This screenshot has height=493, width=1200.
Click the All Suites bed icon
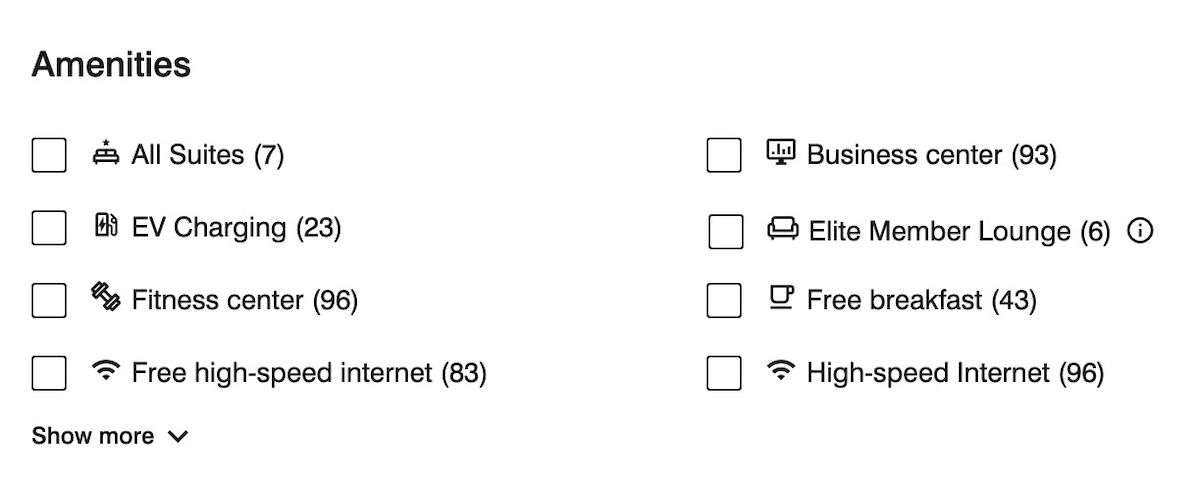[x=105, y=154]
